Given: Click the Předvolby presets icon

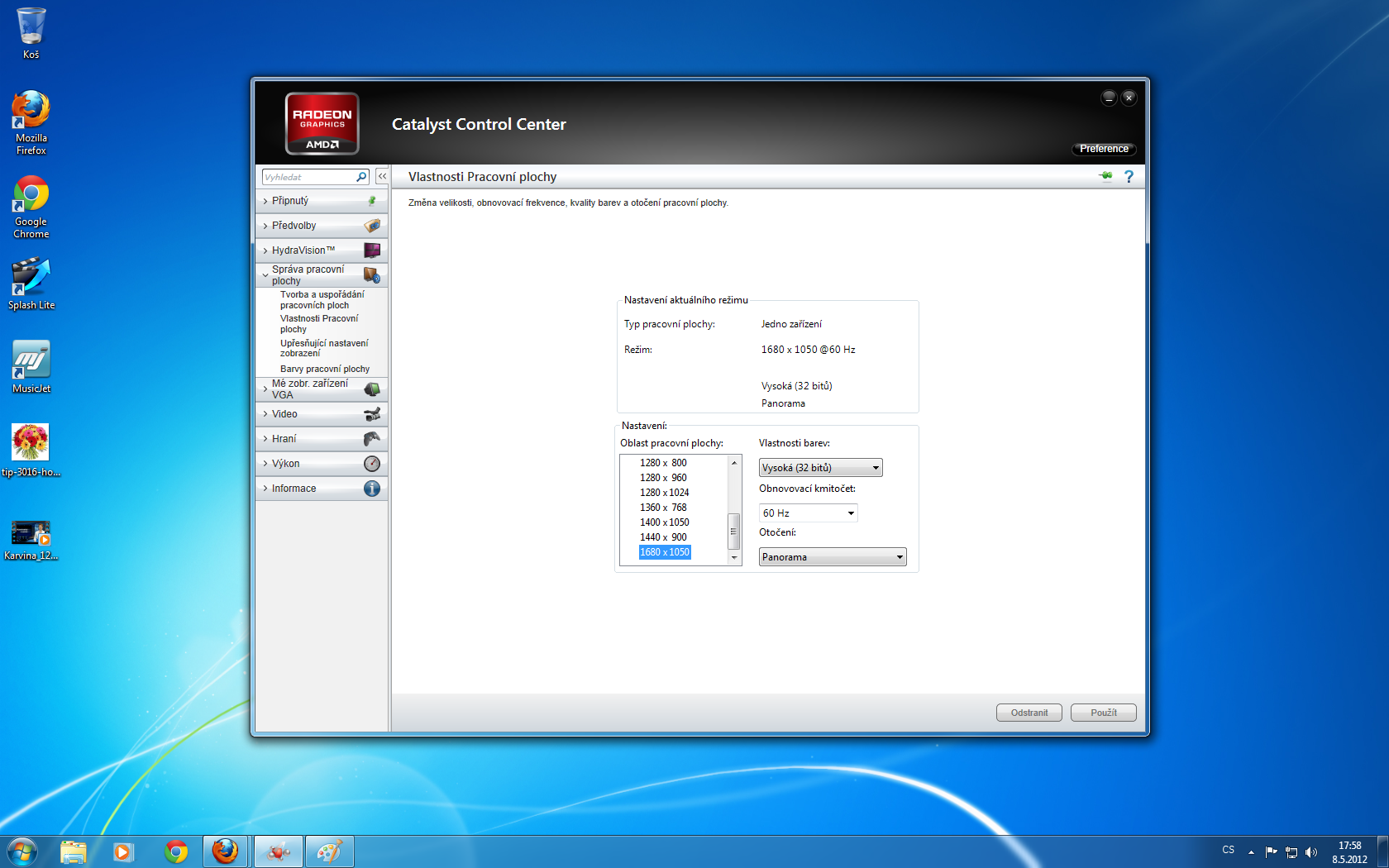Looking at the screenshot, I should (372, 226).
